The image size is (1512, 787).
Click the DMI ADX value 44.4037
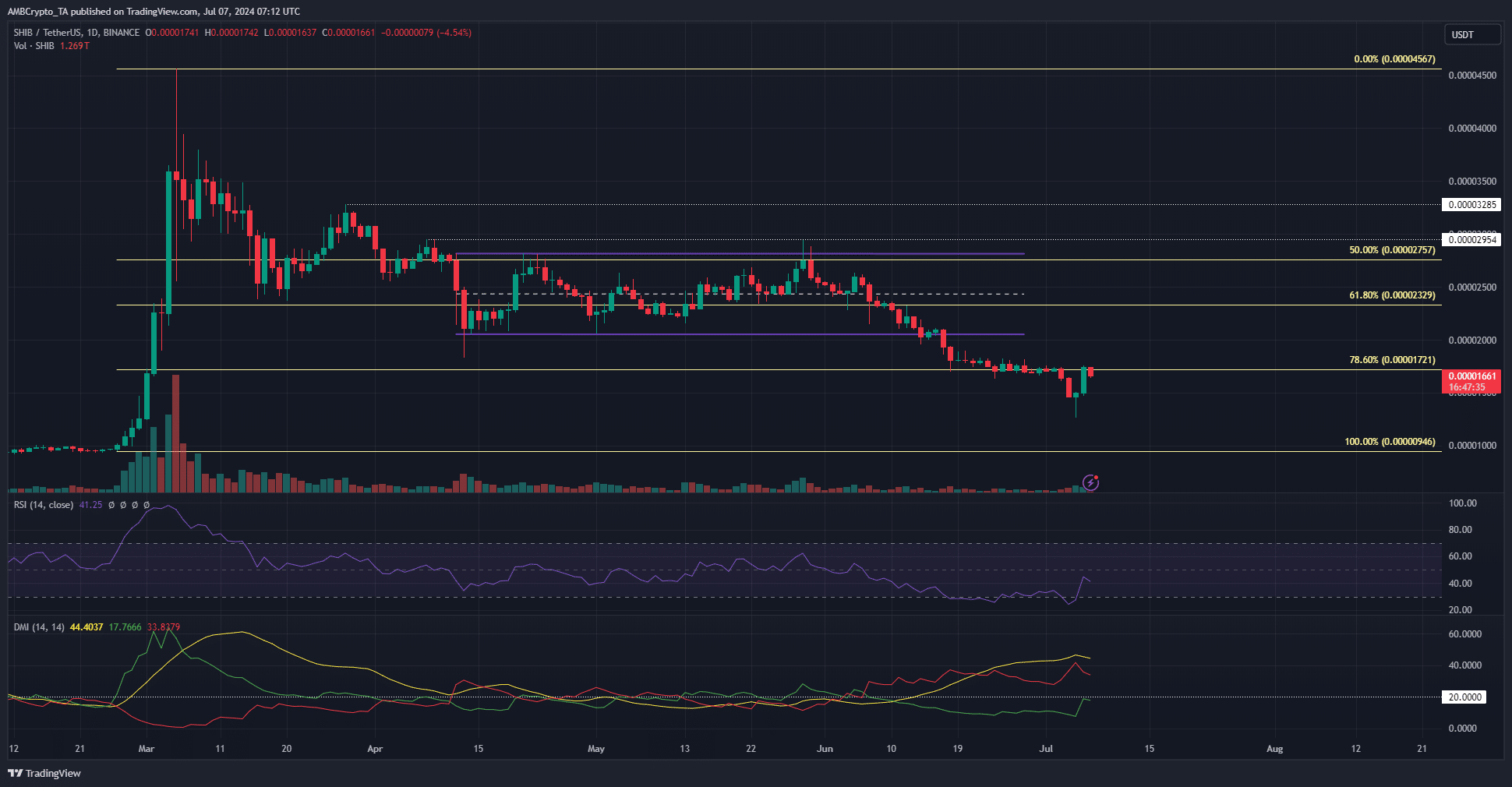(87, 627)
